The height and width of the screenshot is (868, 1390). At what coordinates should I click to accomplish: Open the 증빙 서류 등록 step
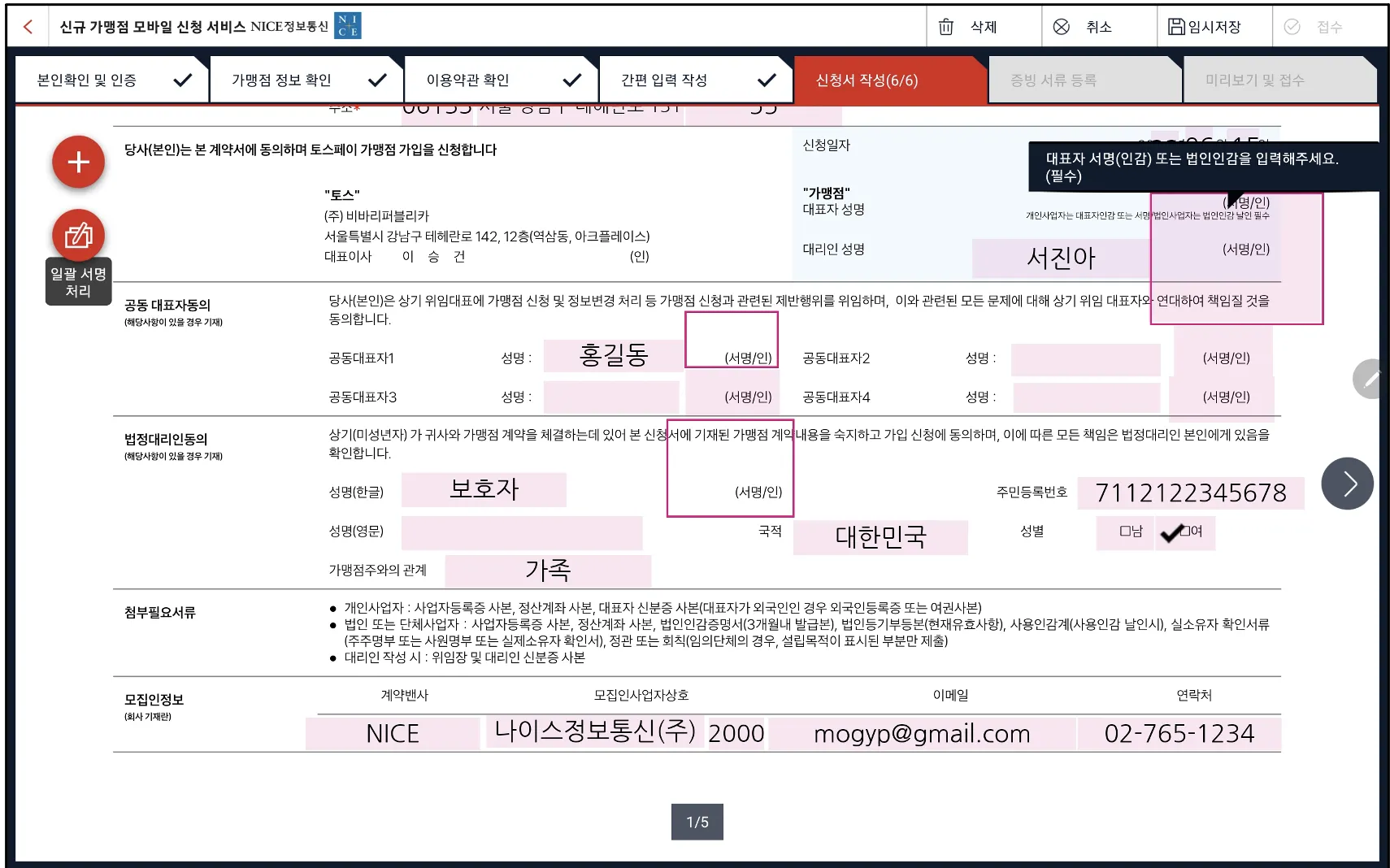click(1084, 80)
